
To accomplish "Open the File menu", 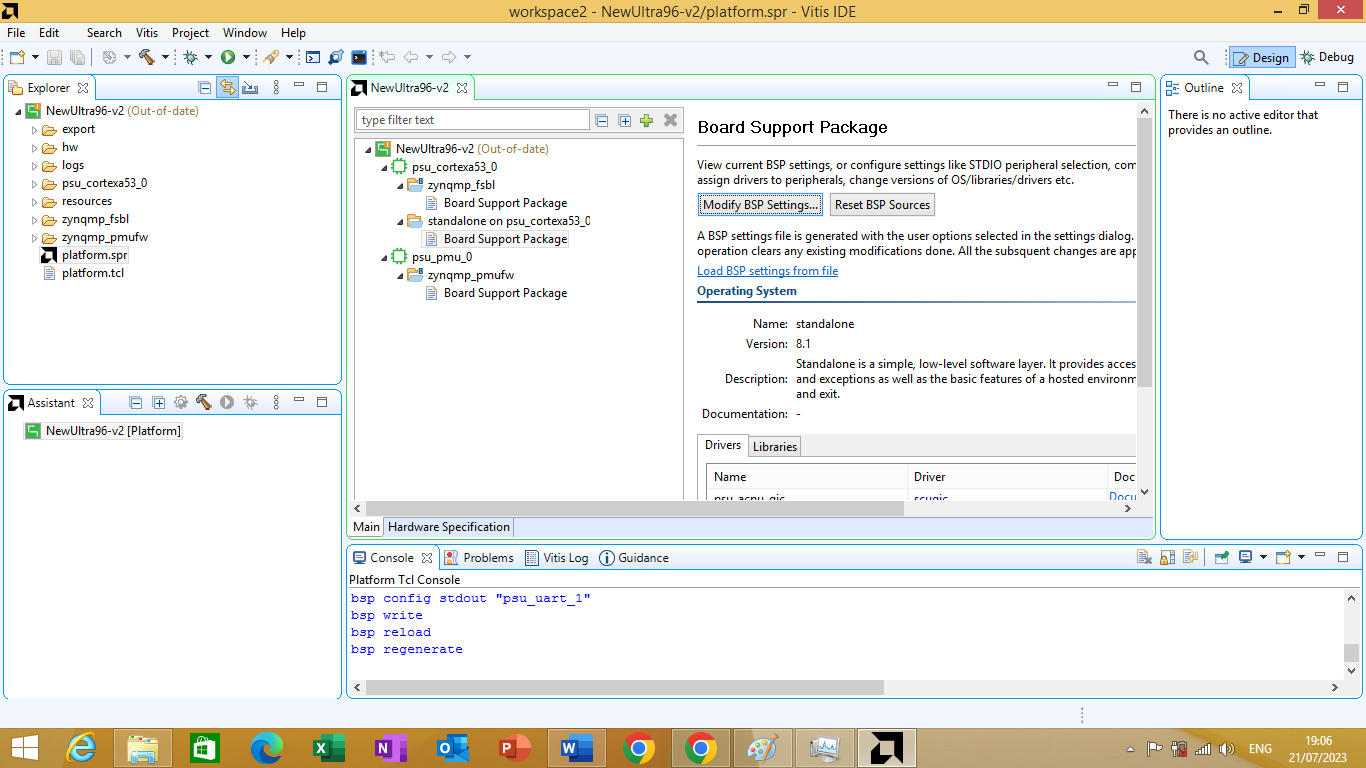I will coord(16,33).
